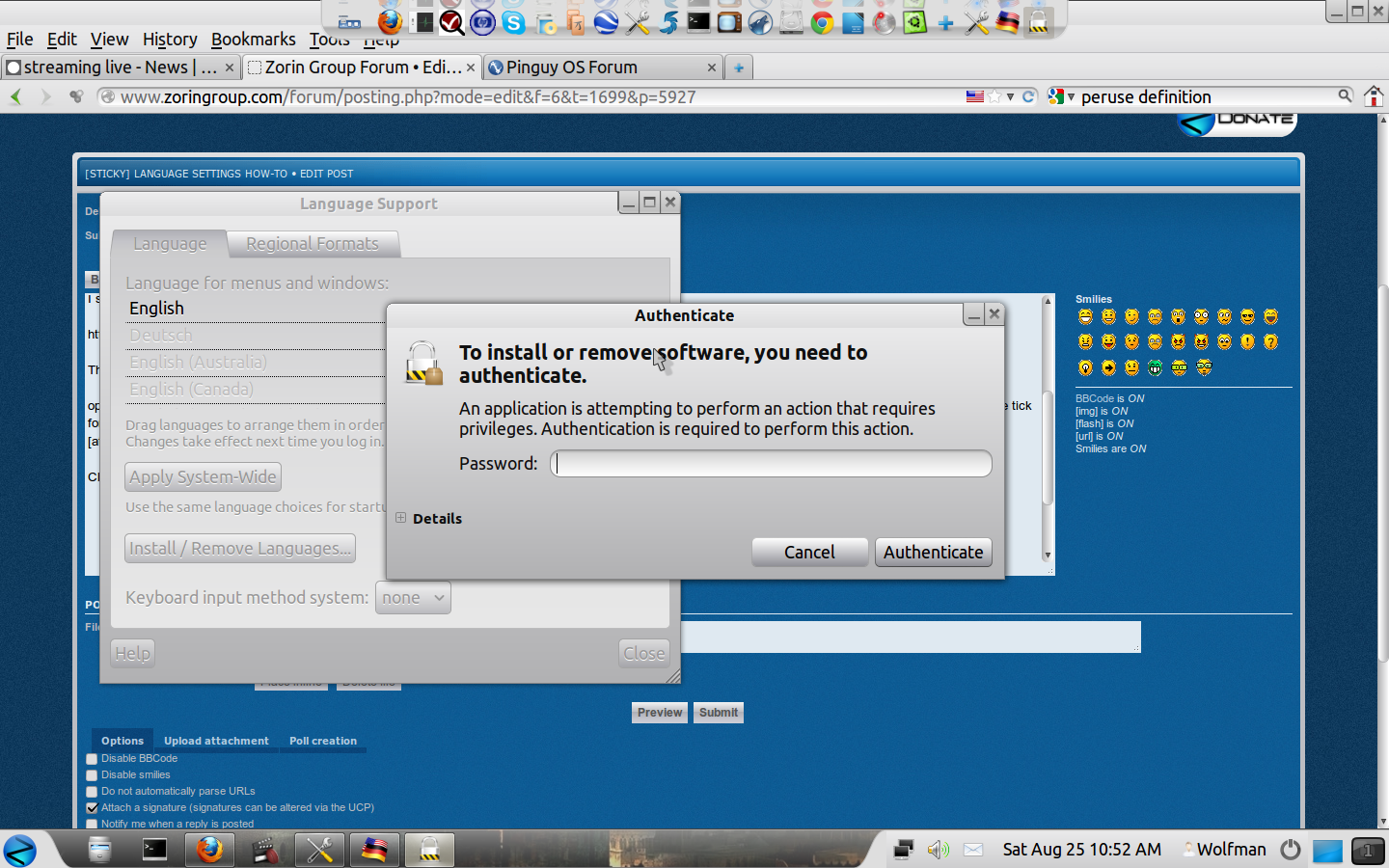
Task: Go to Firefox home page
Action: [x=1374, y=96]
